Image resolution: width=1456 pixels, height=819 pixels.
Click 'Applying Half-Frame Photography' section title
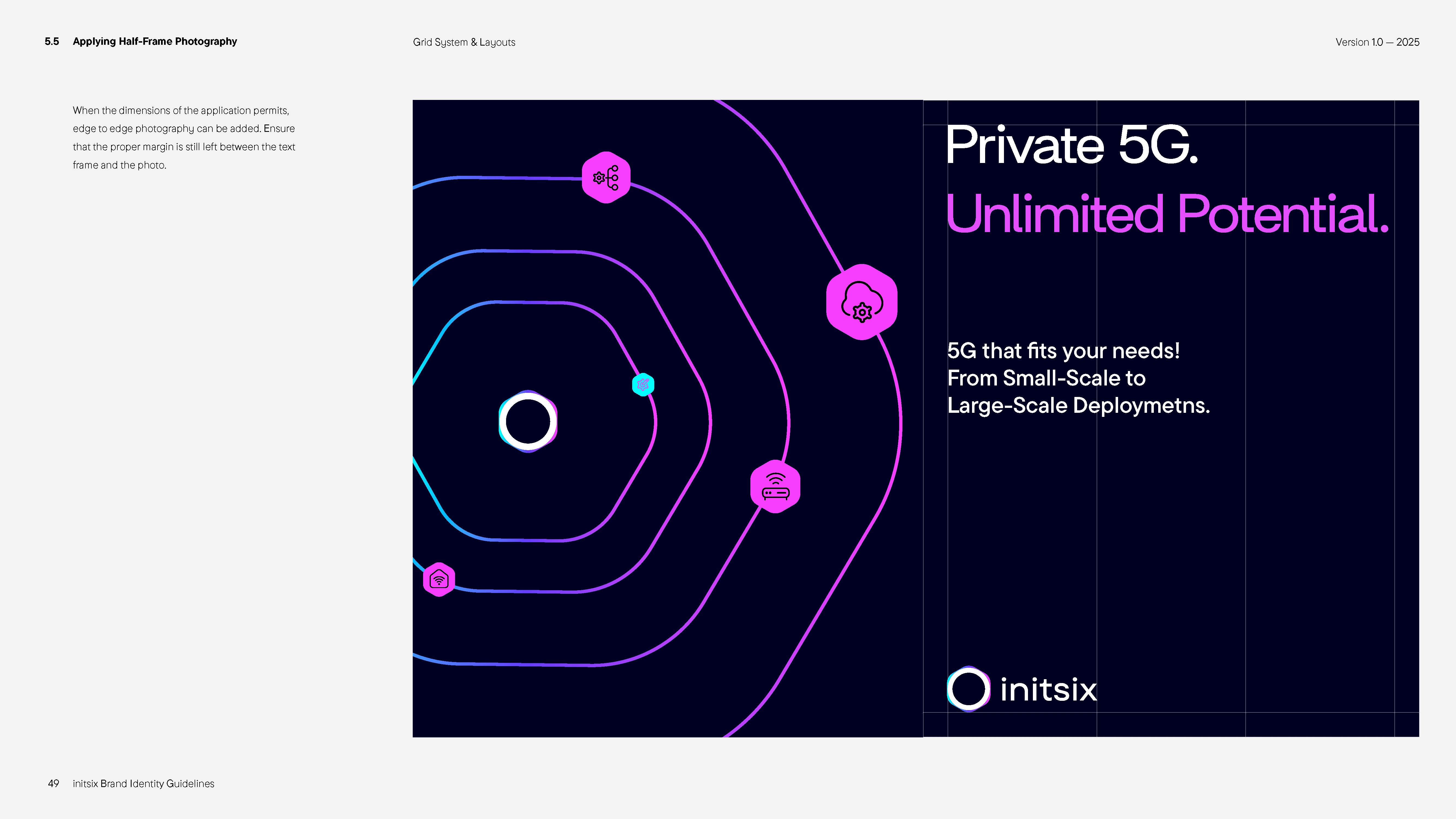tap(155, 41)
